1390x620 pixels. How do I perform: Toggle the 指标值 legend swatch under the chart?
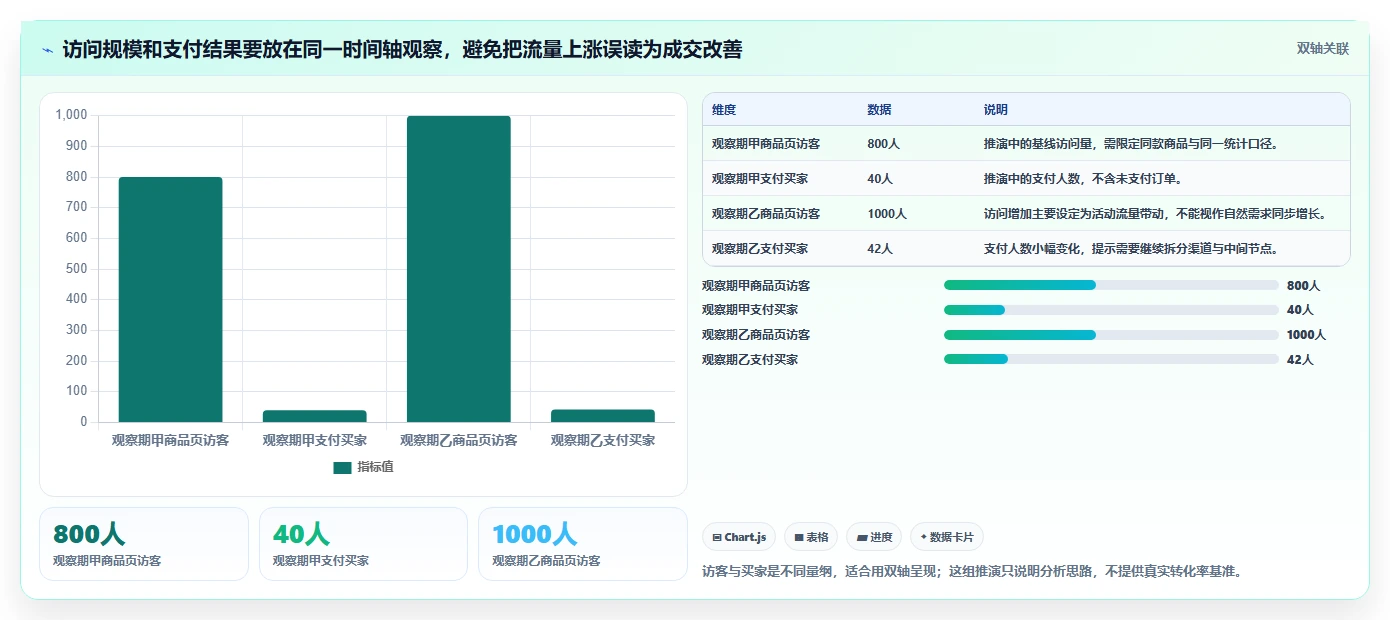[x=342, y=467]
